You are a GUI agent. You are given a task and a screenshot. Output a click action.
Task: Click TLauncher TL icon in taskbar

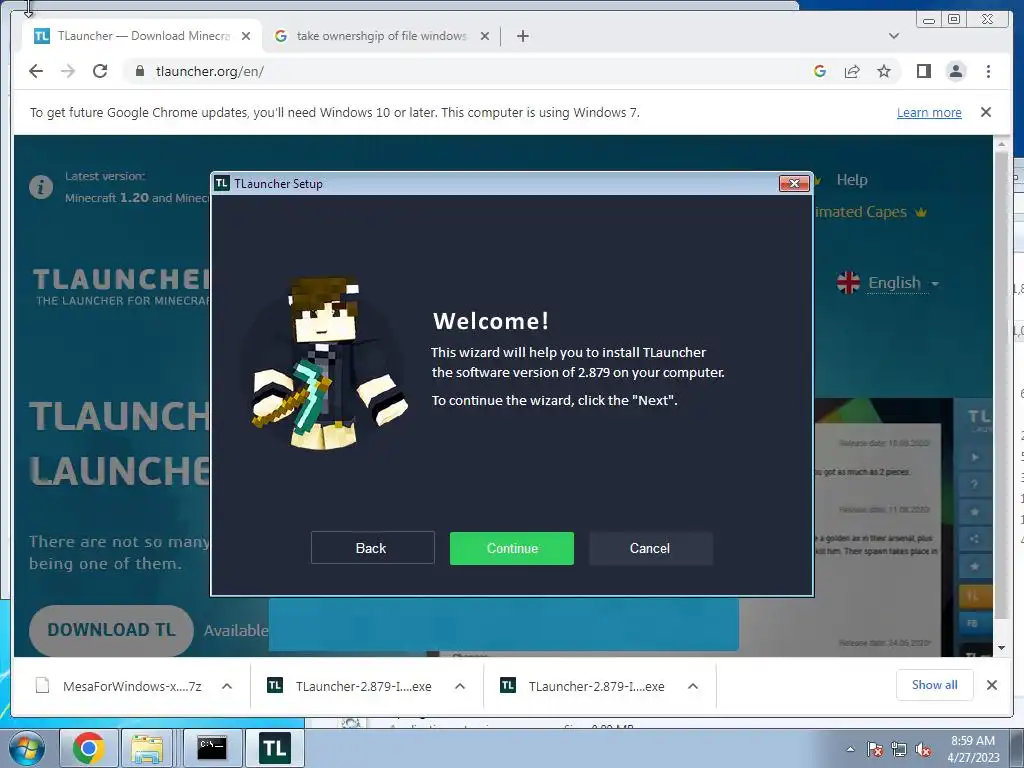pyautogui.click(x=274, y=748)
